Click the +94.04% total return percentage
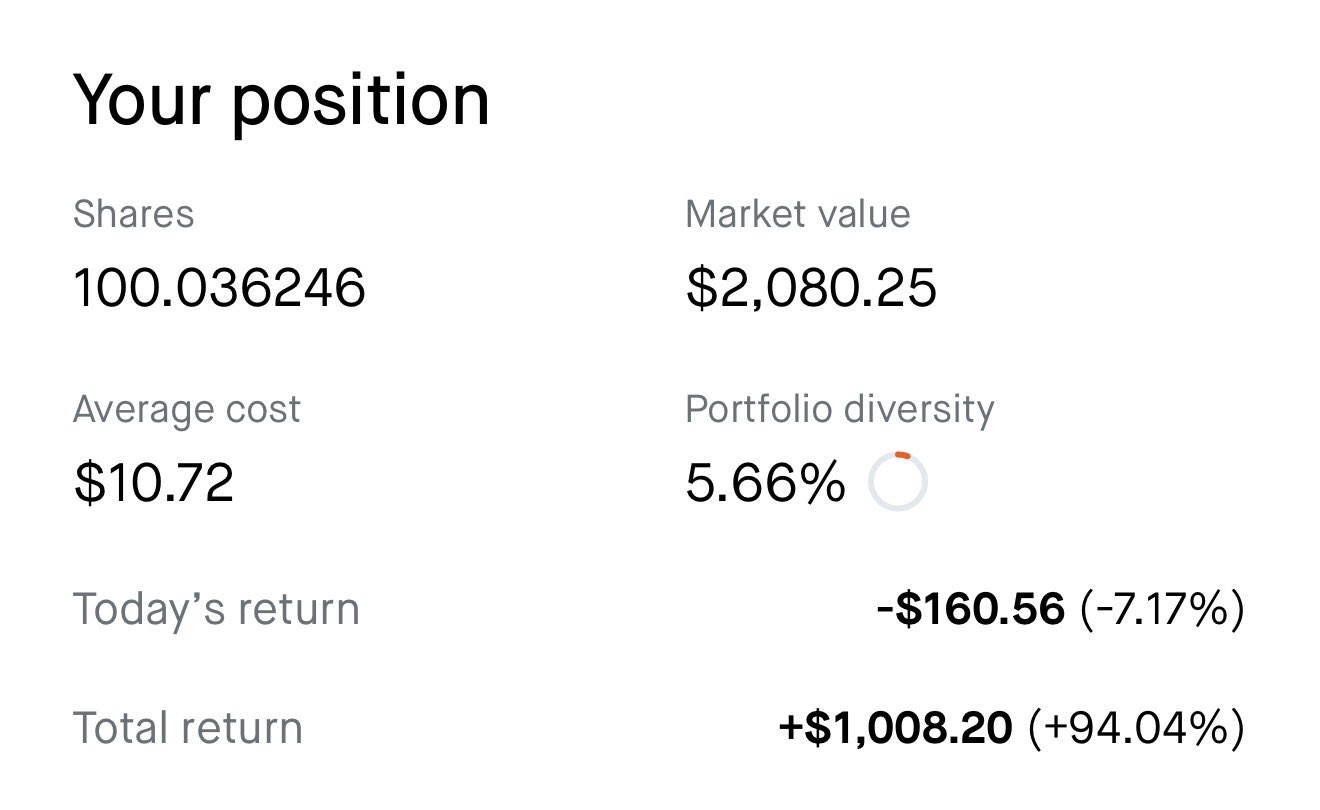This screenshot has width=1320, height=810. [1136, 728]
